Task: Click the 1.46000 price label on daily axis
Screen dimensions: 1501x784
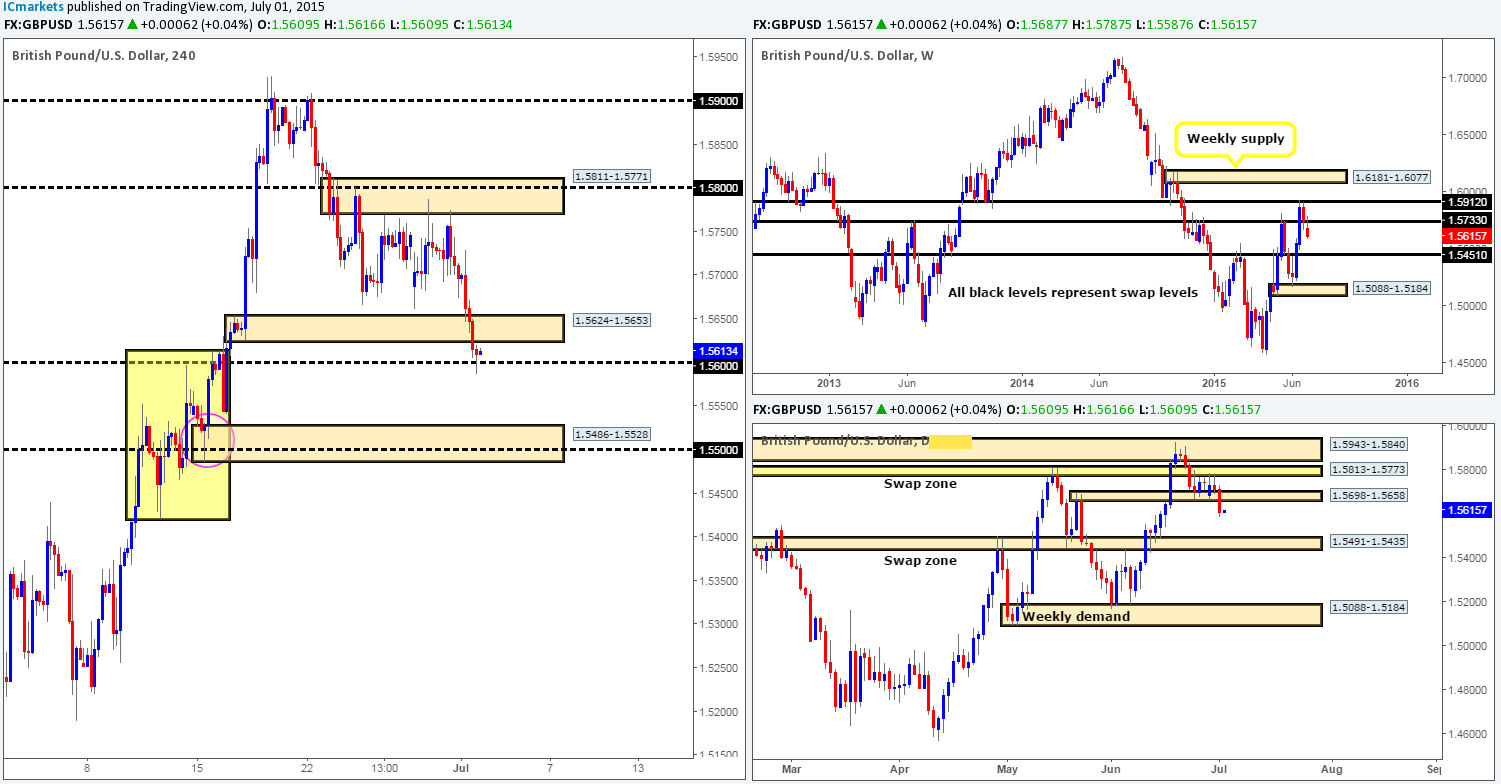Action: tap(1468, 734)
